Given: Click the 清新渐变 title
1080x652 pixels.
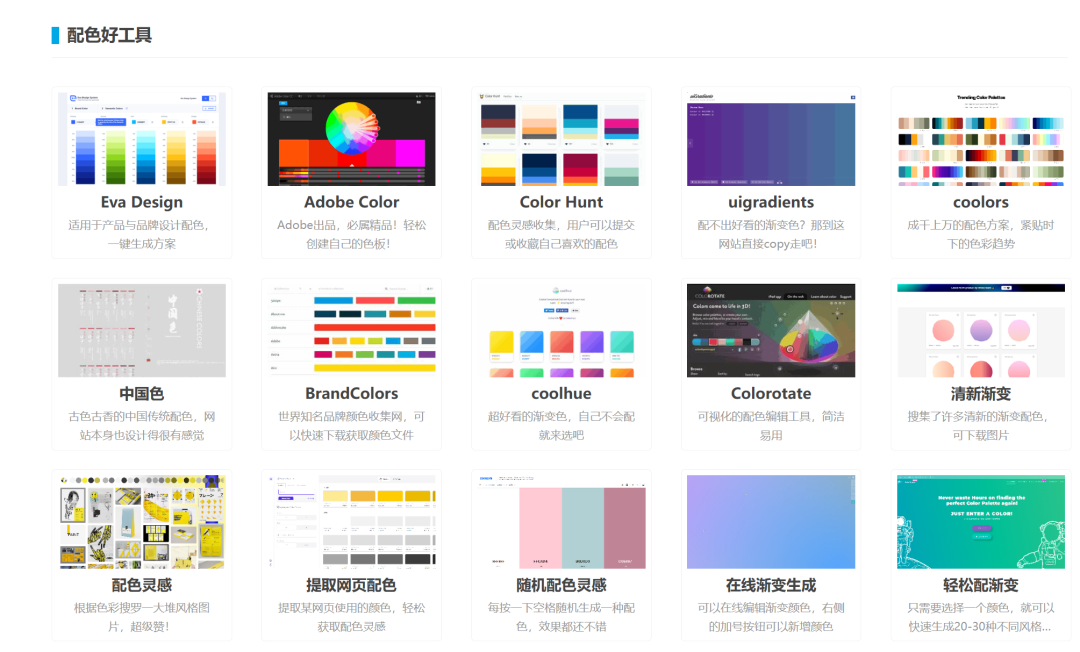Looking at the screenshot, I should (x=981, y=394).
